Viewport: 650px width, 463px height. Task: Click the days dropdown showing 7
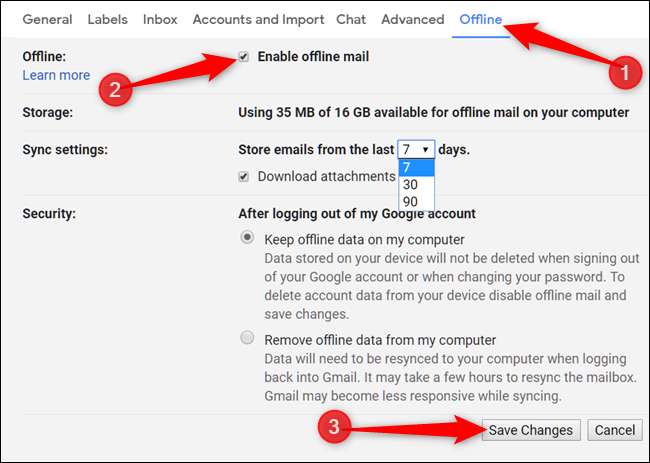(x=416, y=149)
